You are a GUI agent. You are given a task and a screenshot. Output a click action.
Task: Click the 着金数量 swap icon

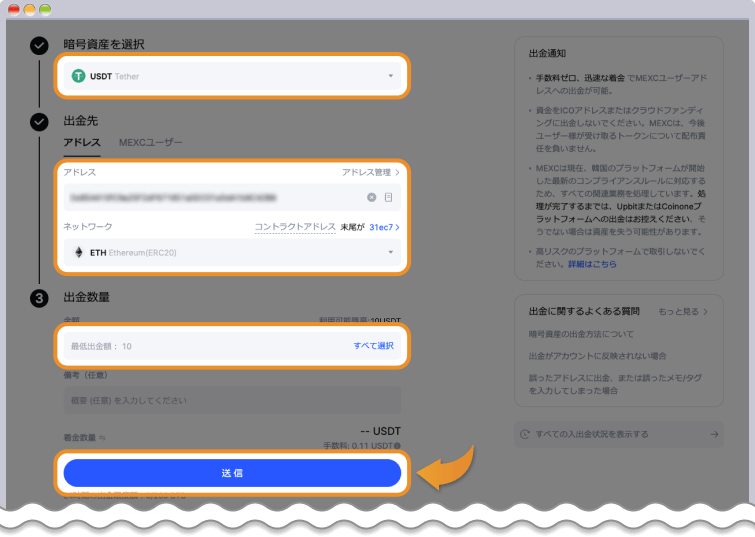click(102, 438)
